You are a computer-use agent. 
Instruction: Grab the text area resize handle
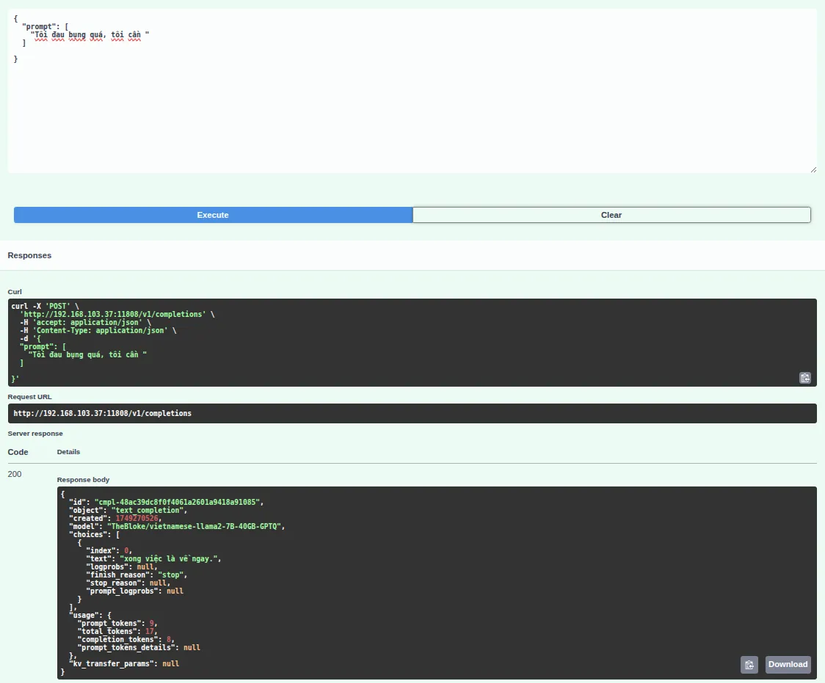tap(813, 169)
